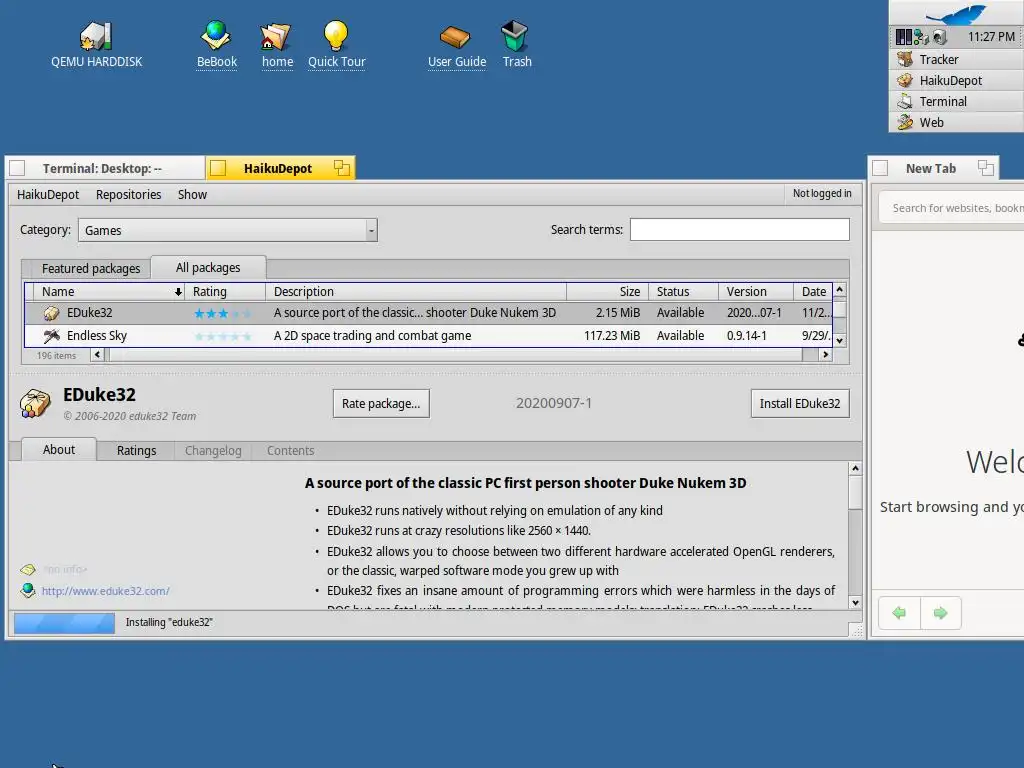
Task: Click Rate package button
Action: click(381, 404)
